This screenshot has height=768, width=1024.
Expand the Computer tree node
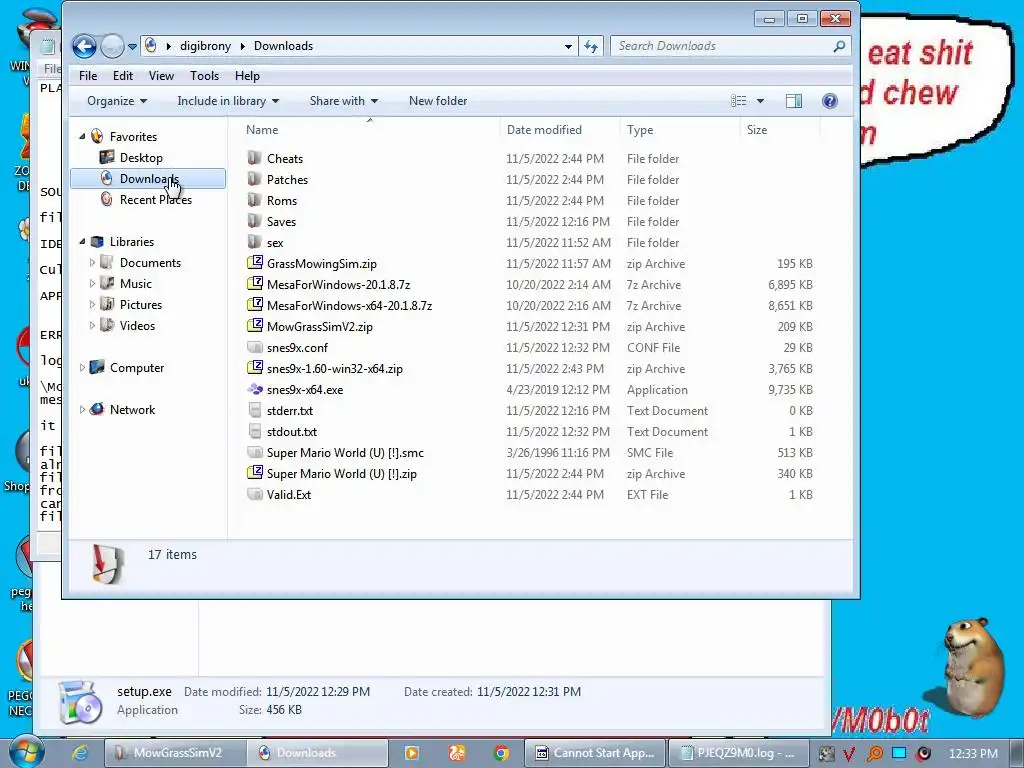(x=82, y=368)
